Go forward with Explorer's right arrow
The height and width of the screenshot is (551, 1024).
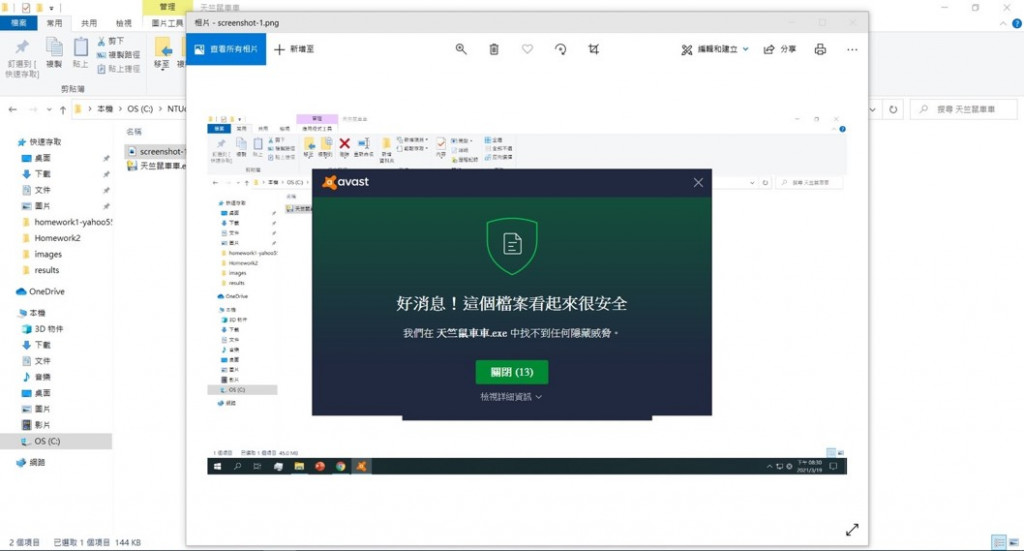(33, 110)
